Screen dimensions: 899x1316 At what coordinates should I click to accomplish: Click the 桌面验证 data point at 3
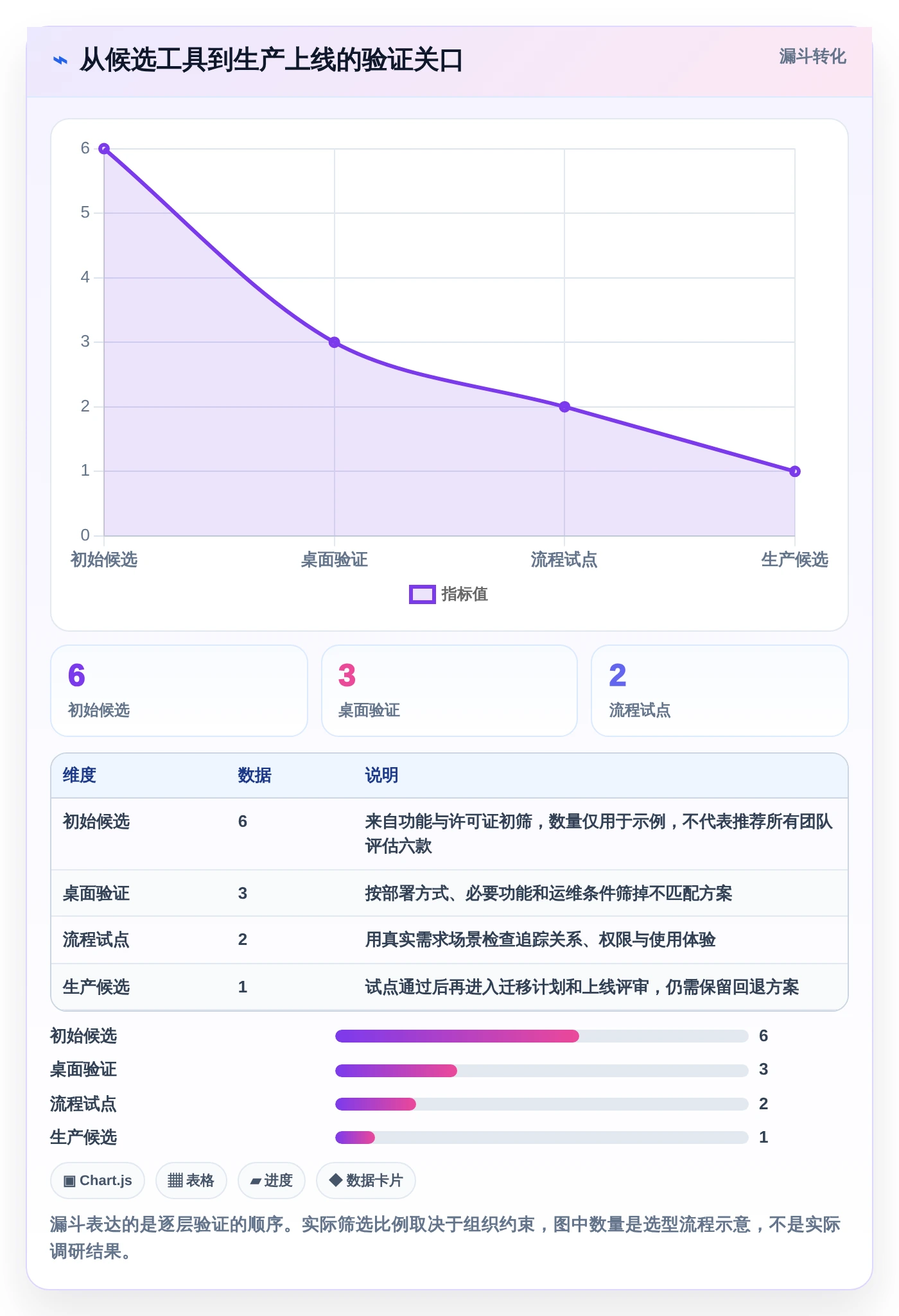pyautogui.click(x=335, y=342)
